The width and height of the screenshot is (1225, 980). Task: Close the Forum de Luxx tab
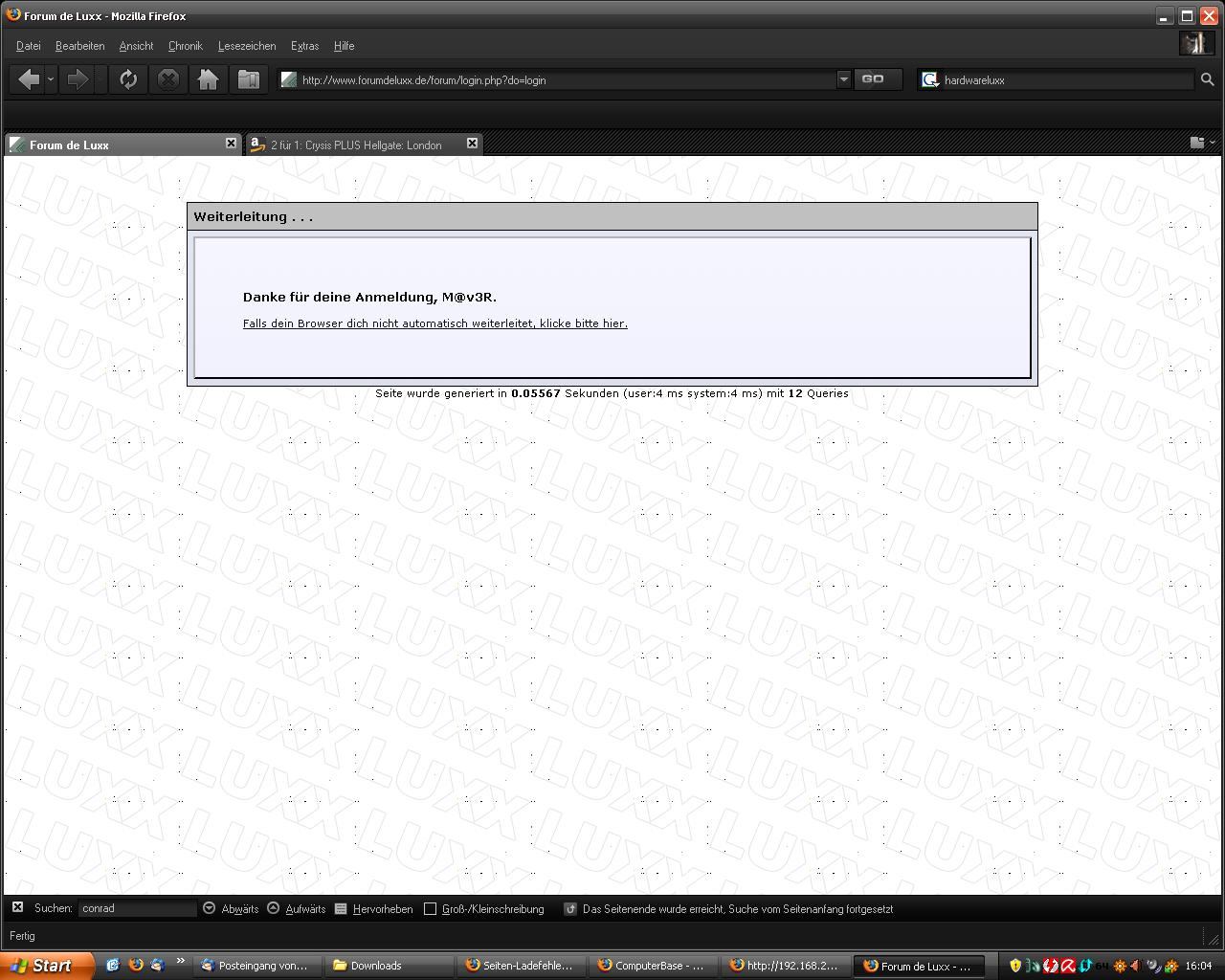(x=231, y=144)
